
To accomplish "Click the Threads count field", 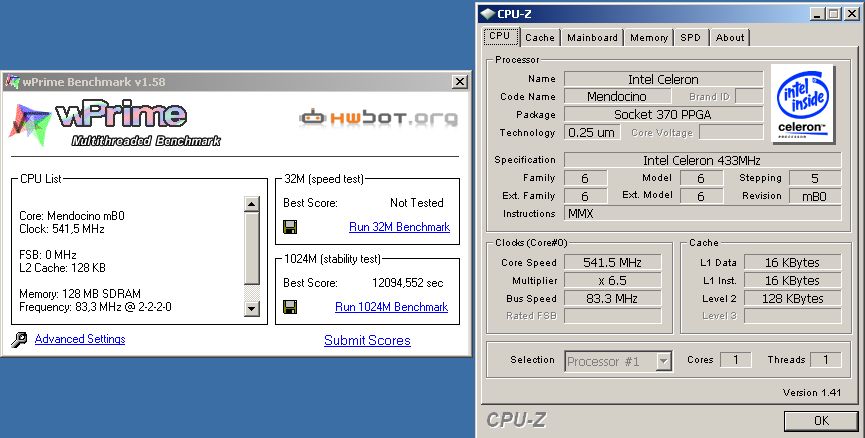I will (x=826, y=360).
